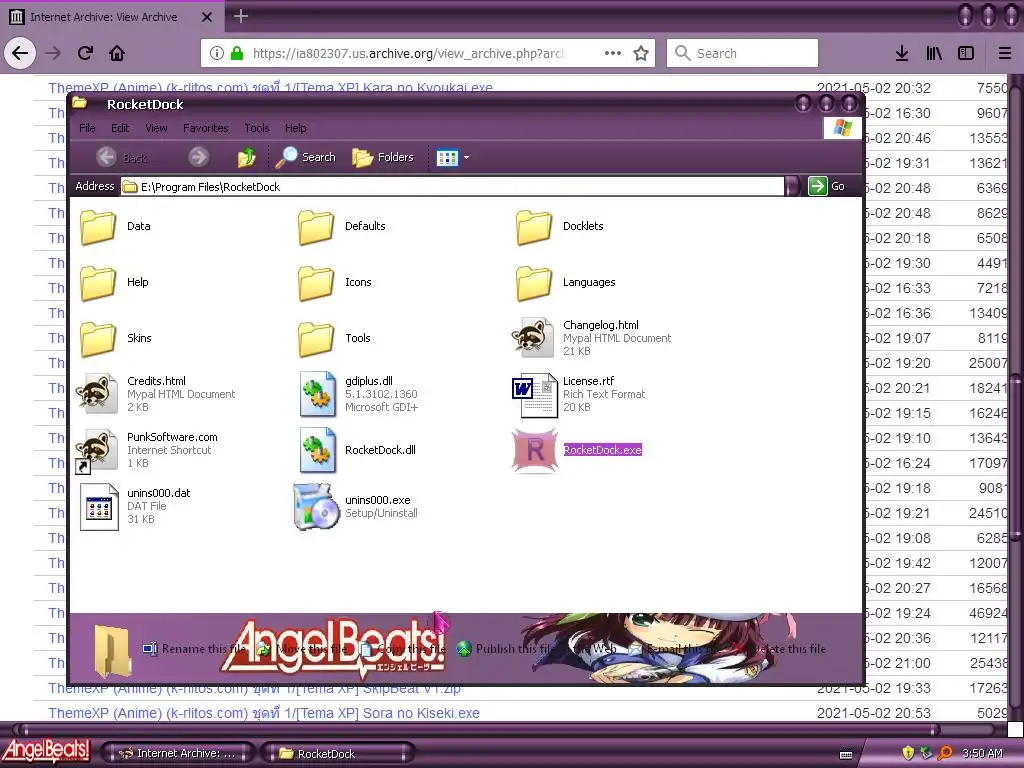
Task: Select the Internet Archive tab
Action: pyautogui.click(x=112, y=17)
